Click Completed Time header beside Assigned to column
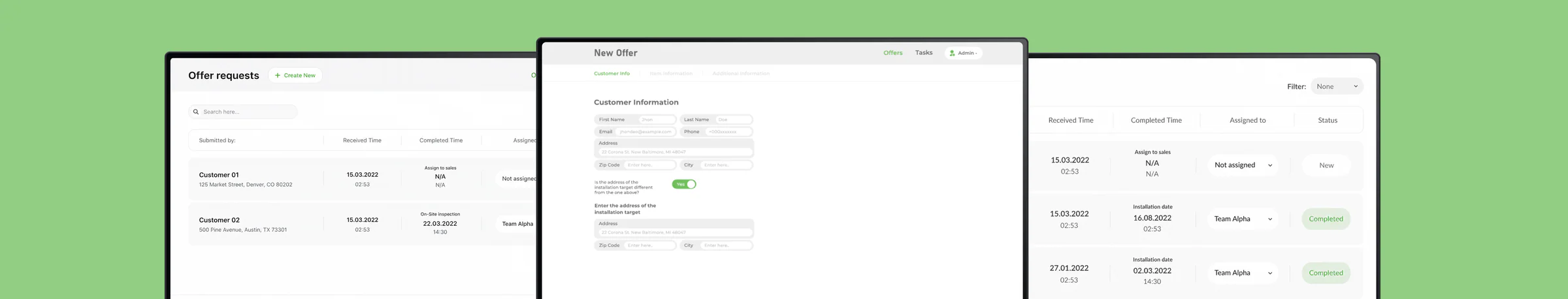1568x299 pixels. point(1156,120)
